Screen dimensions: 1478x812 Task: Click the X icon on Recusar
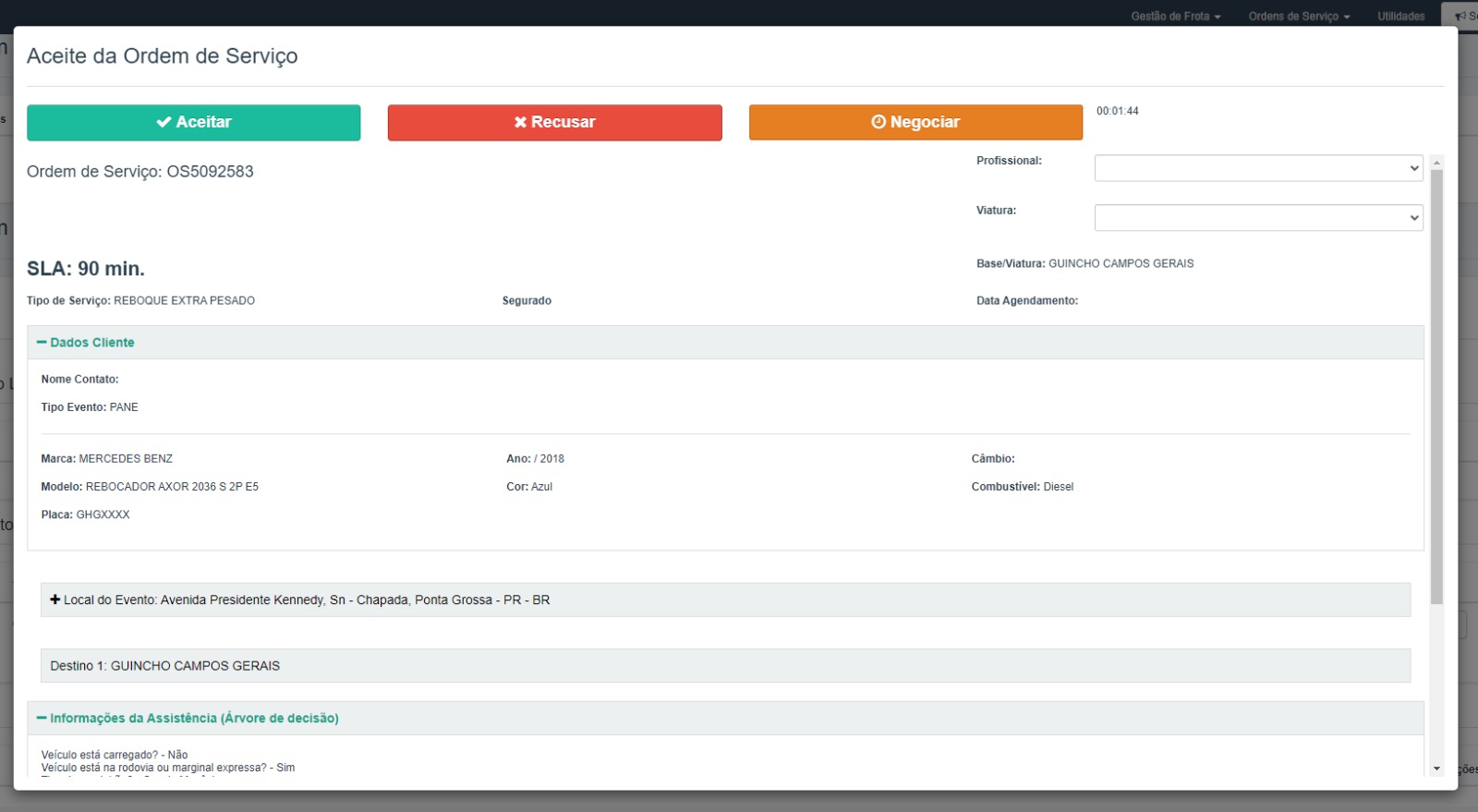(x=520, y=122)
